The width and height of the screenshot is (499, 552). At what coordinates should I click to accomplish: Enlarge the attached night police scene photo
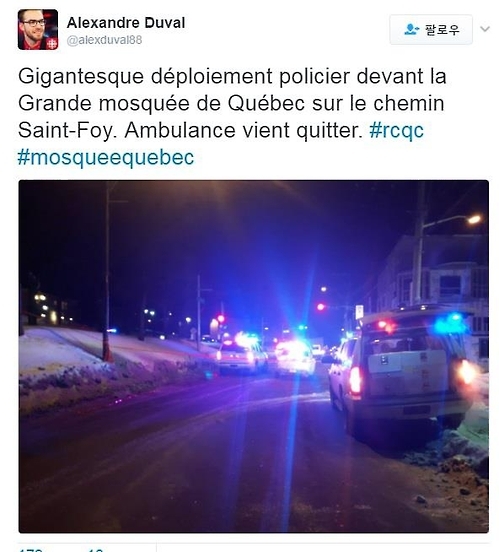pyautogui.click(x=254, y=356)
